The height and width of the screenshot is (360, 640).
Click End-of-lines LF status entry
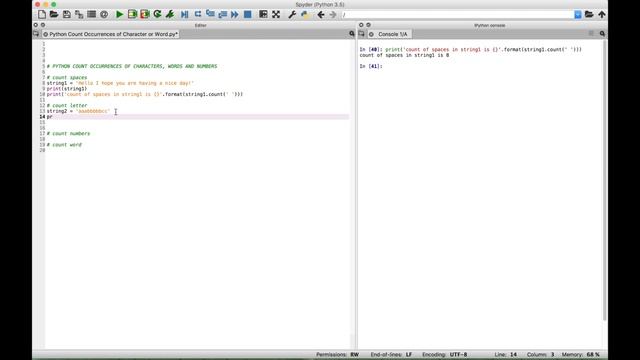click(391, 355)
